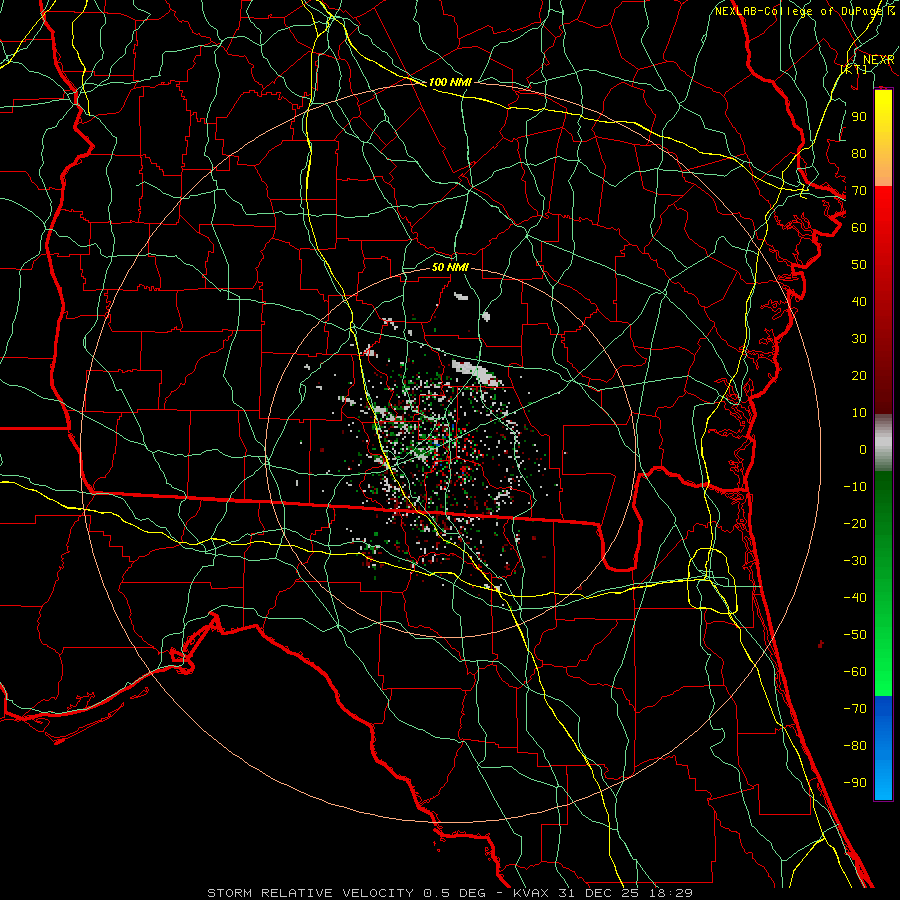Click the -80 value on the velocity scale
The width and height of the screenshot is (900, 900).
pyautogui.click(x=855, y=746)
